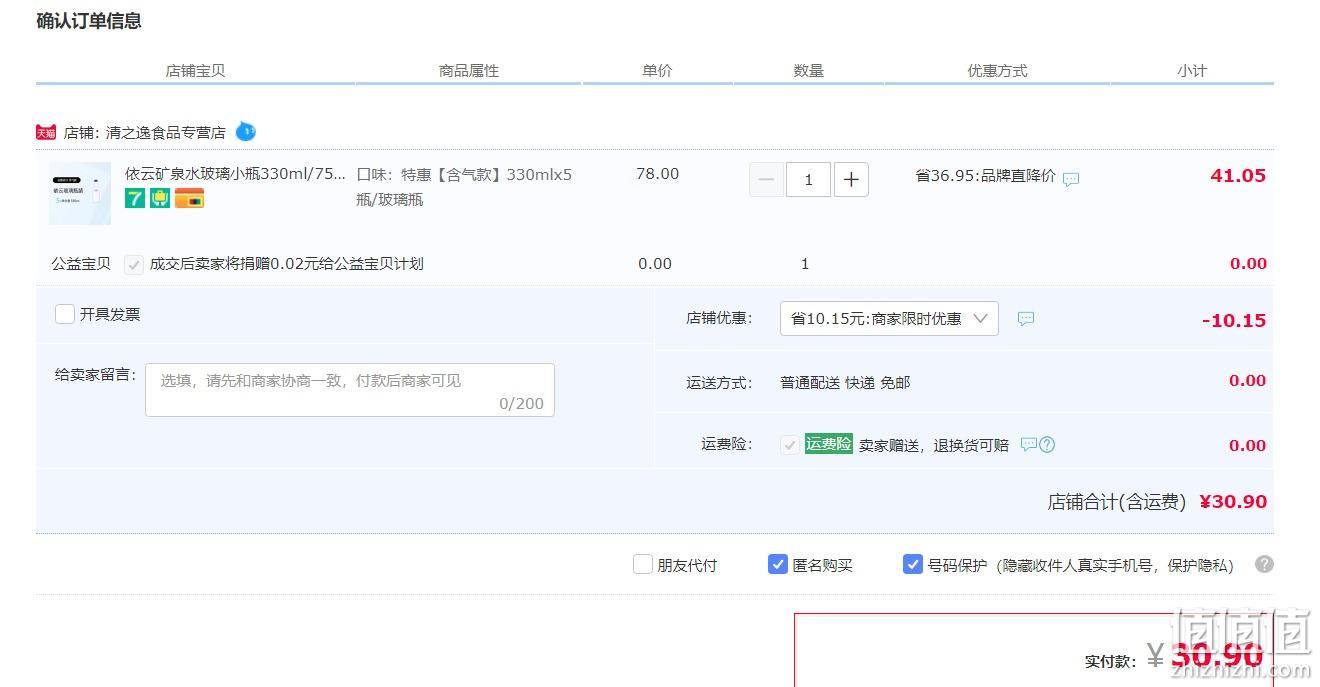Click the quantity input field showing 1
1320x687 pixels.
tap(809, 179)
